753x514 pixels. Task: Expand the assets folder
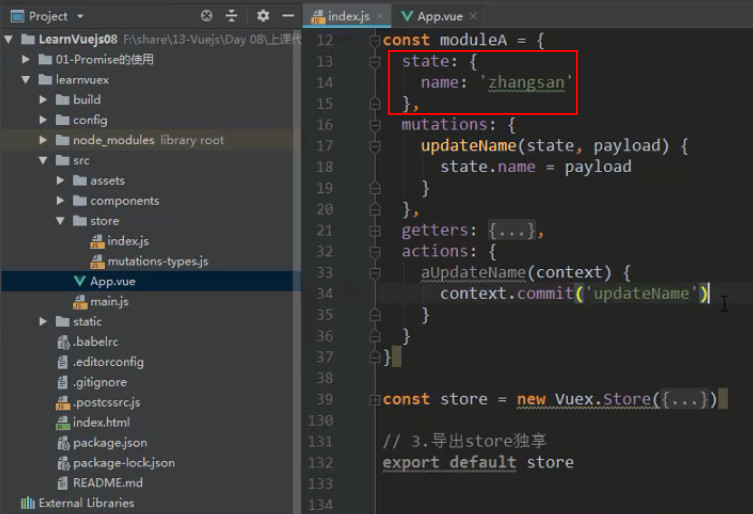tap(61, 180)
